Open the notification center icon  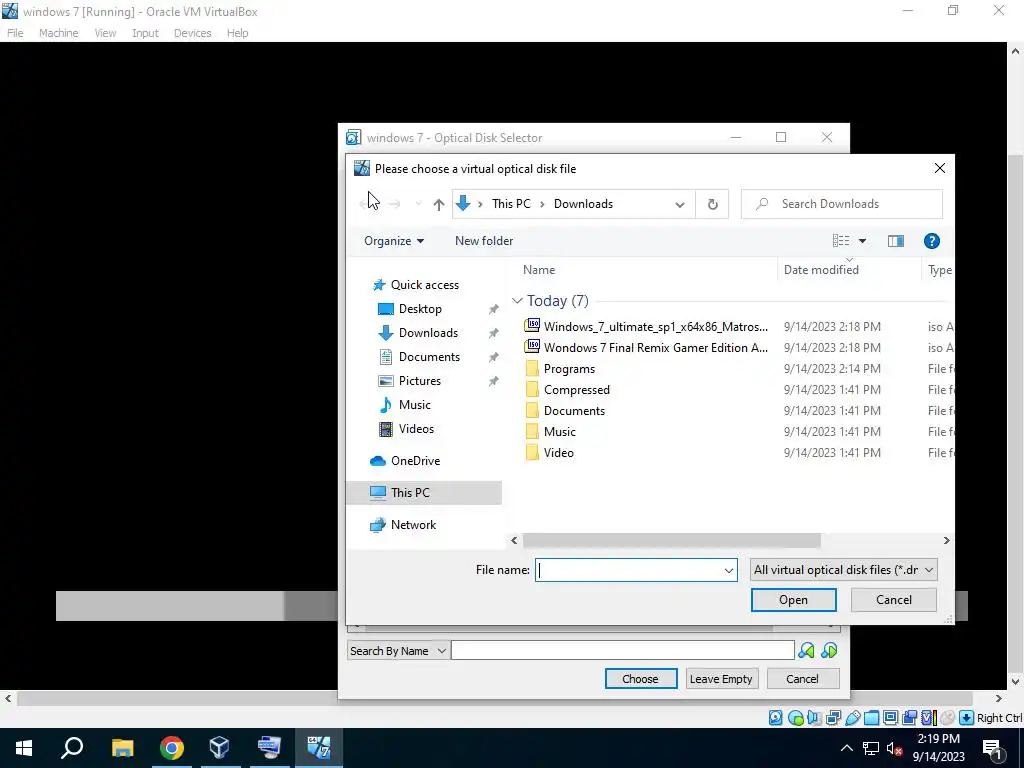[x=992, y=748]
